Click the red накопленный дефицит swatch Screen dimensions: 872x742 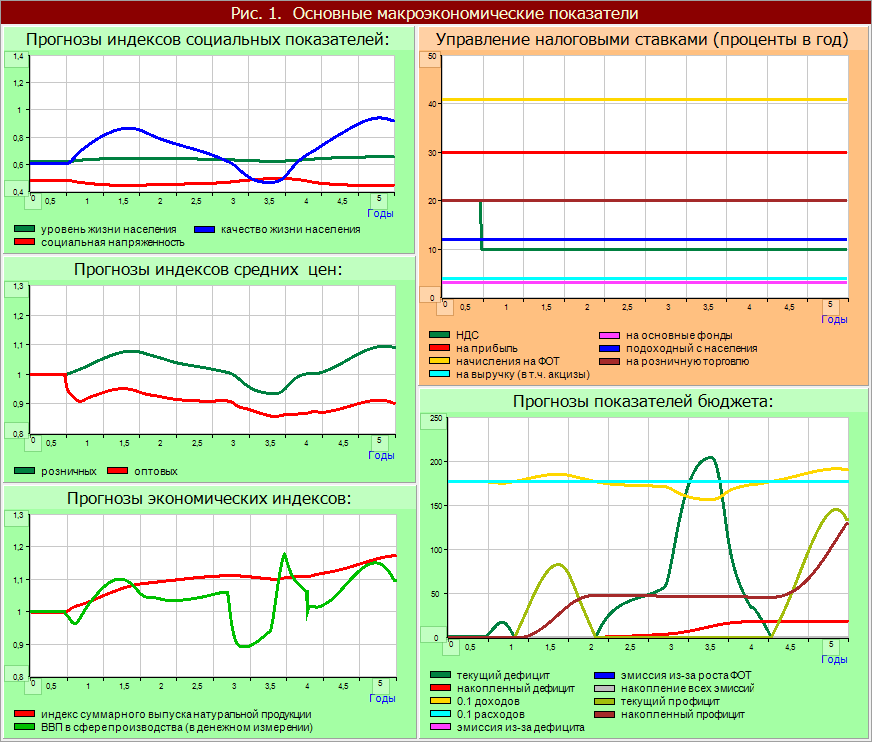[x=440, y=688]
